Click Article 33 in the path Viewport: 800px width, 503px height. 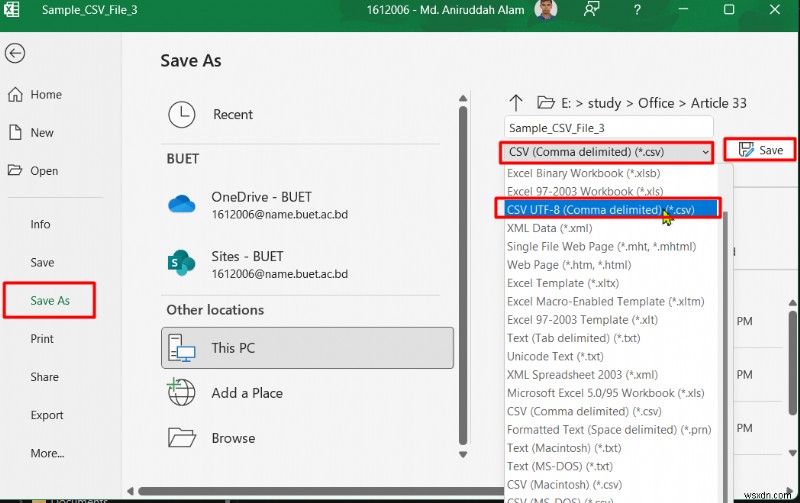[718, 103]
